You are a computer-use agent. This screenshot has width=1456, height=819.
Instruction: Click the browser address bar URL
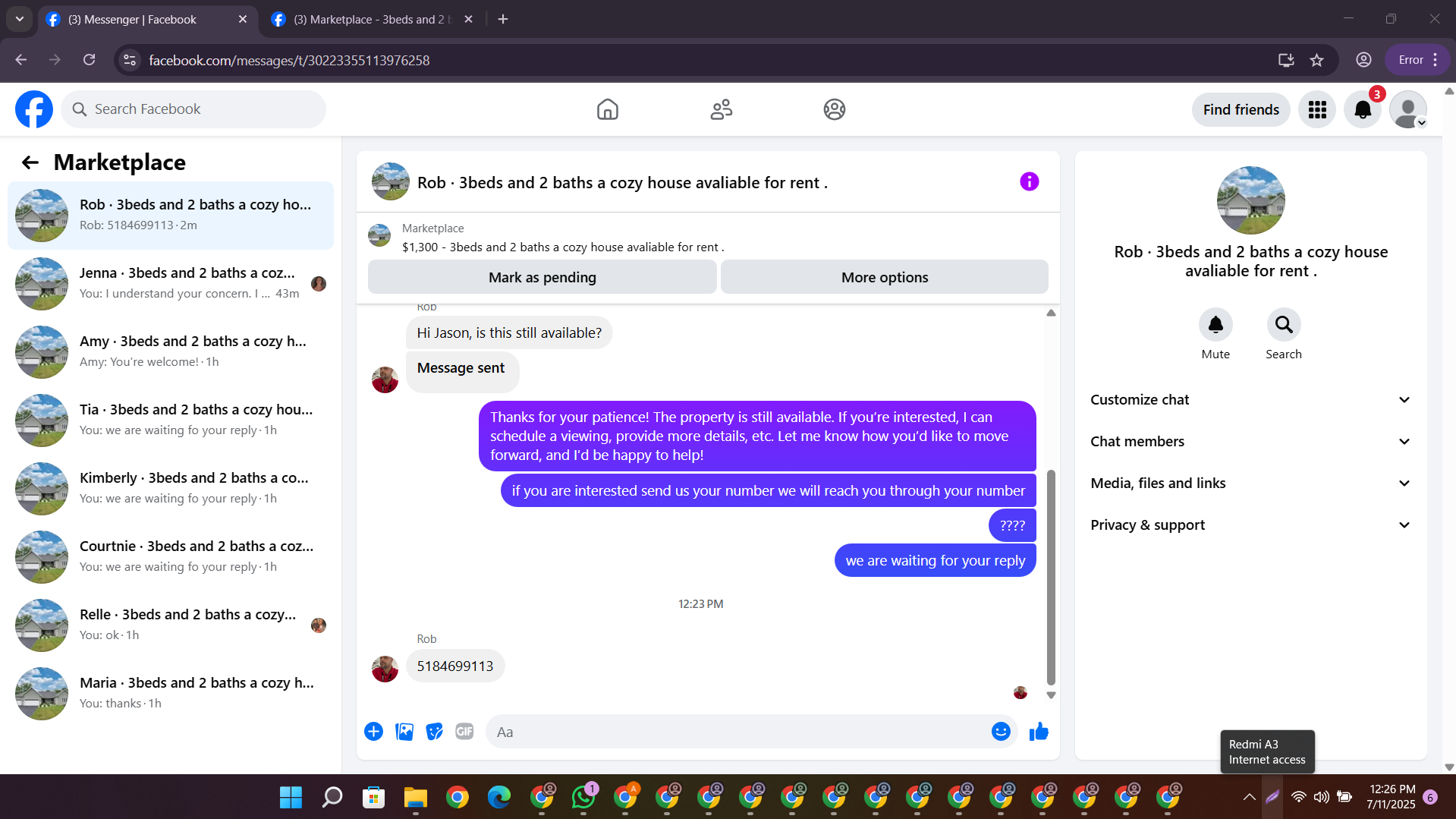(x=289, y=60)
